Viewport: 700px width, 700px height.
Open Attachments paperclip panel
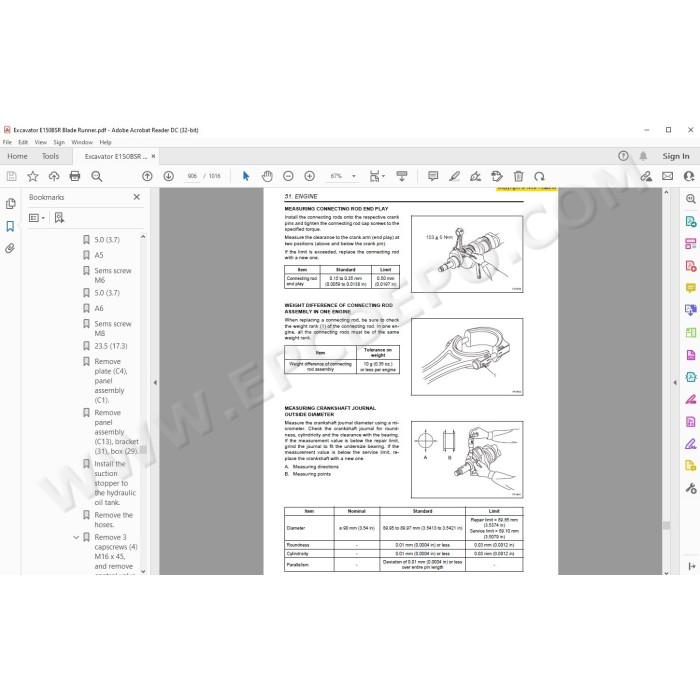point(10,248)
